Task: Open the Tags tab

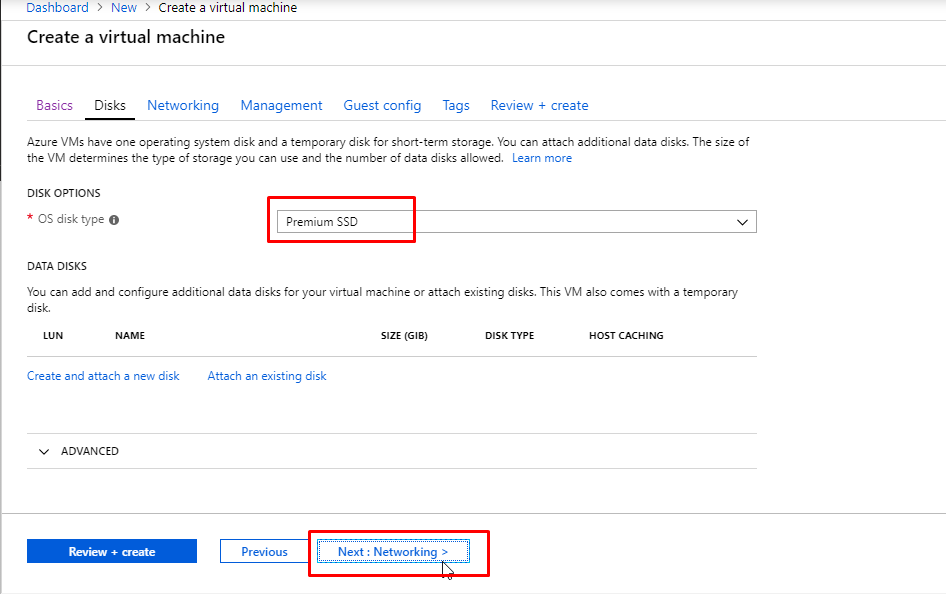Action: pyautogui.click(x=456, y=105)
